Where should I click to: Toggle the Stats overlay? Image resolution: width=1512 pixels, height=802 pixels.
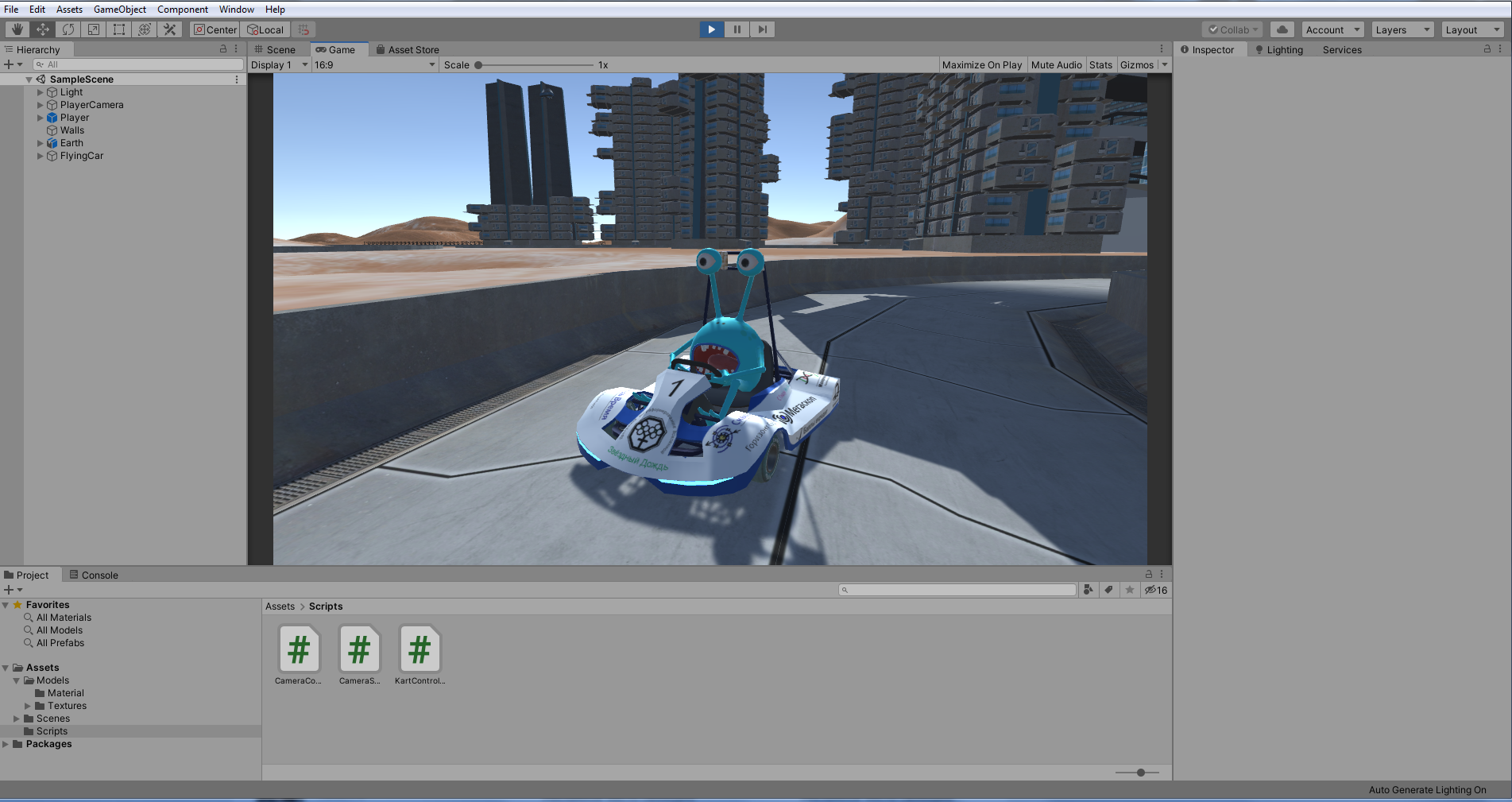pyautogui.click(x=1100, y=65)
